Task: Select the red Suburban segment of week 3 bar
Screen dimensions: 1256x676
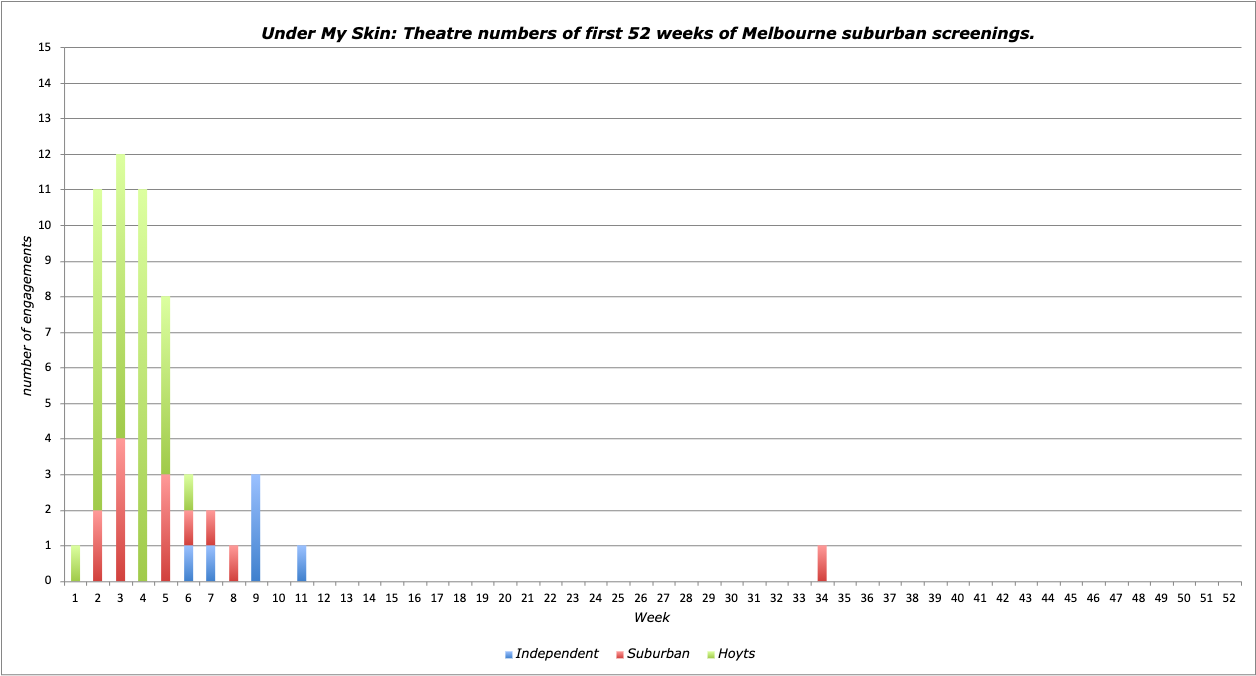Action: 120,510
